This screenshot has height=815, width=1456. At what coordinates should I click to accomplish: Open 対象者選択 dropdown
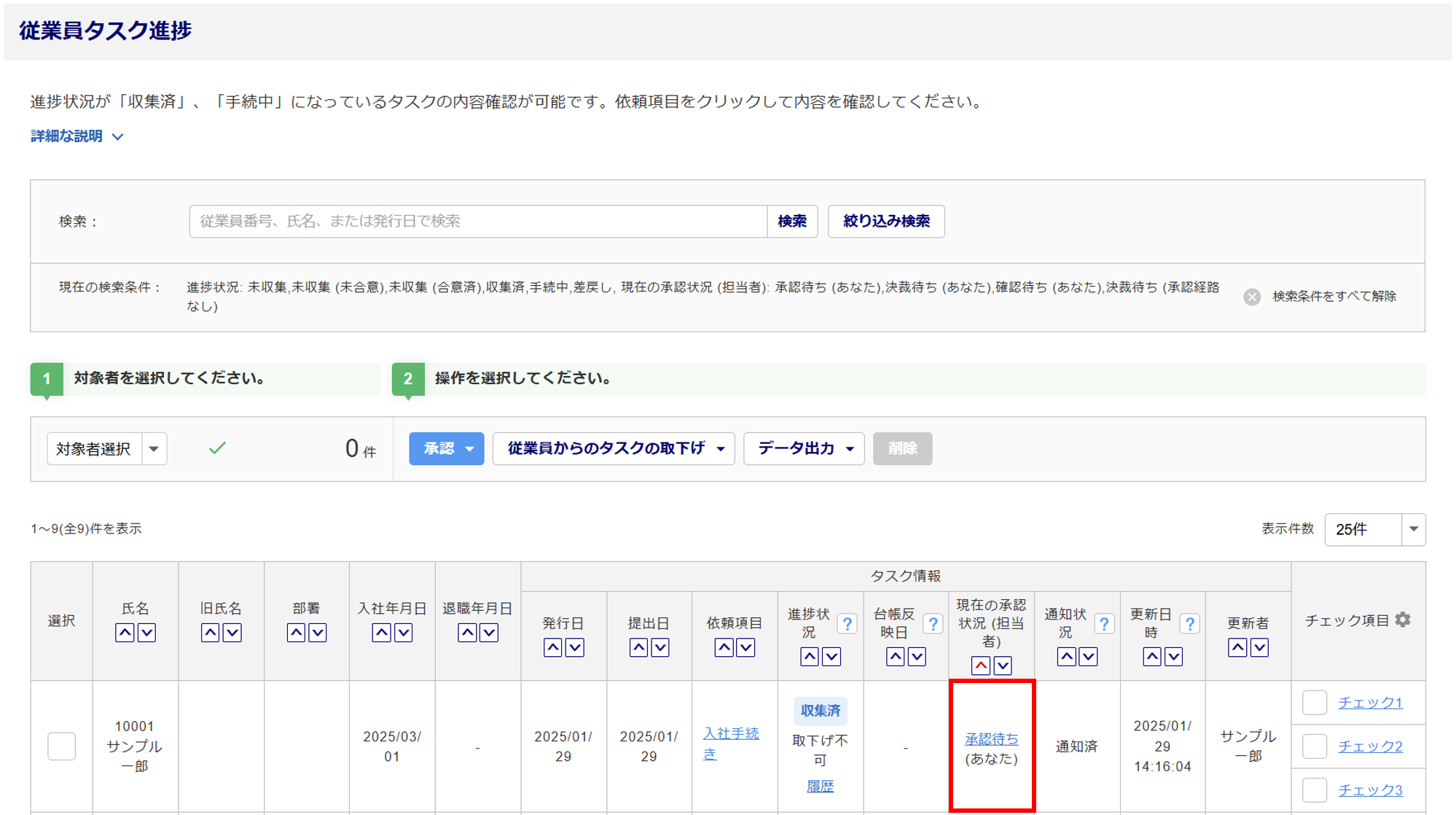pyautogui.click(x=107, y=449)
